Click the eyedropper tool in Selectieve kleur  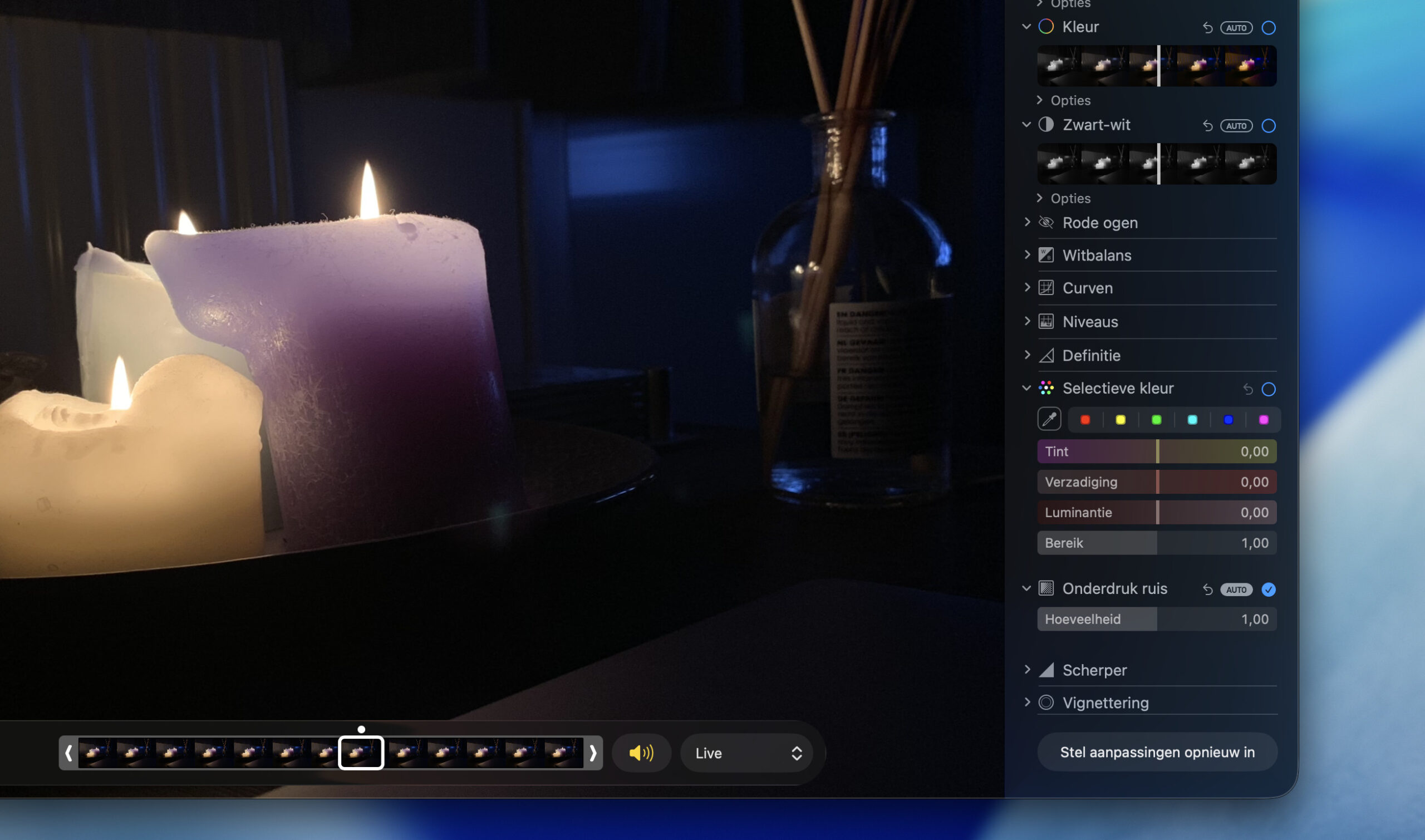coord(1049,419)
